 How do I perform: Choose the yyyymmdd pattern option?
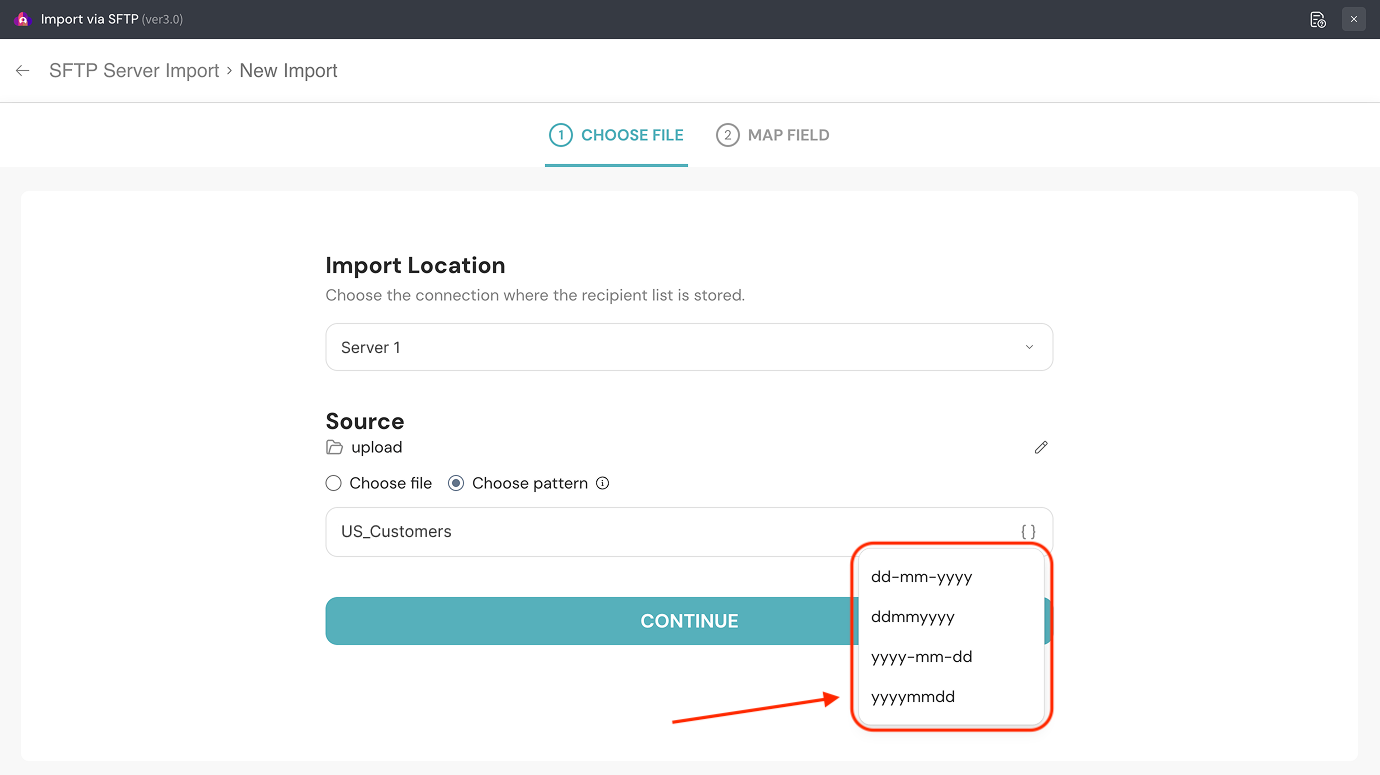pyautogui.click(x=912, y=697)
